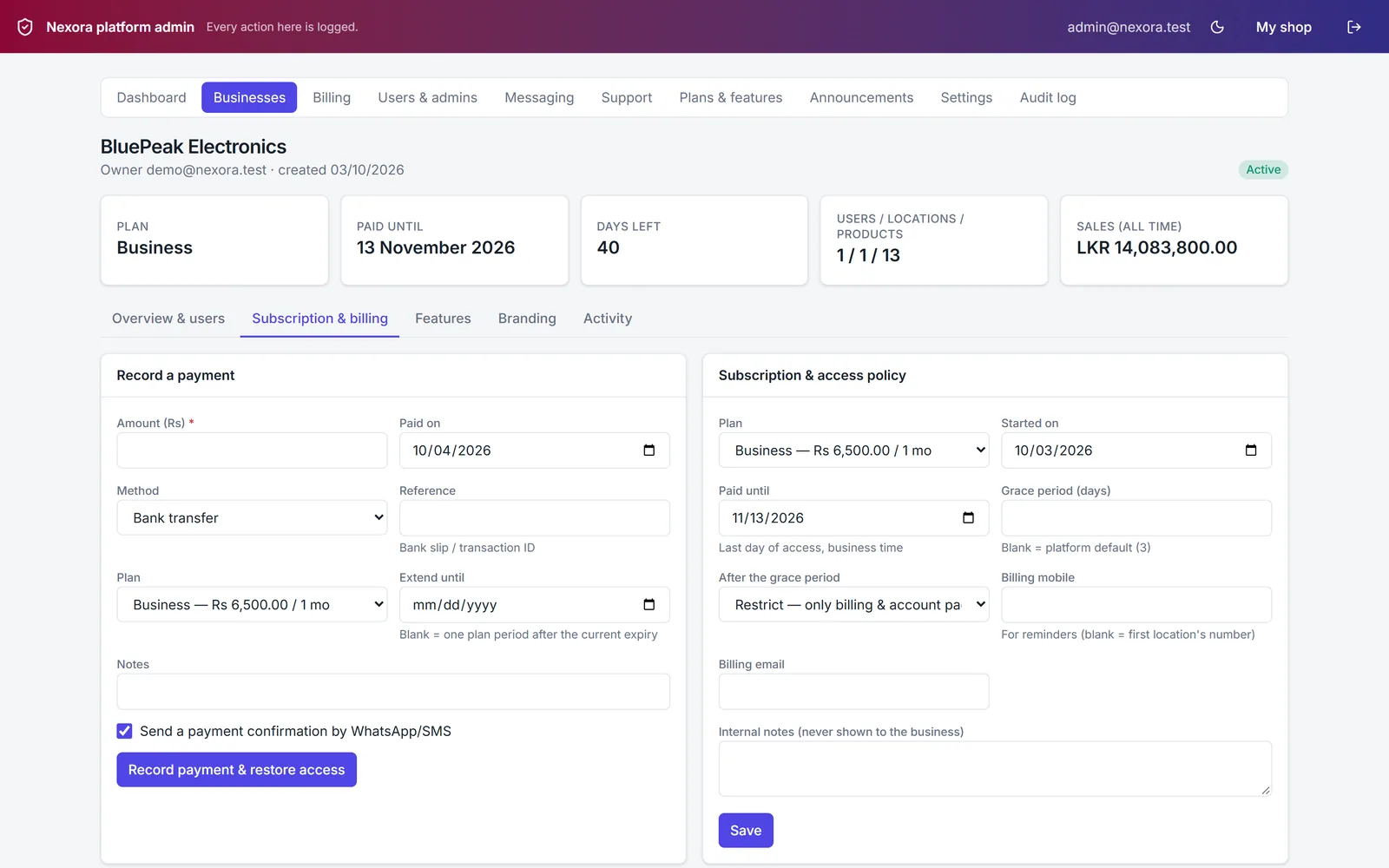
Task: Click the sign-out icon in header
Action: tap(1353, 27)
